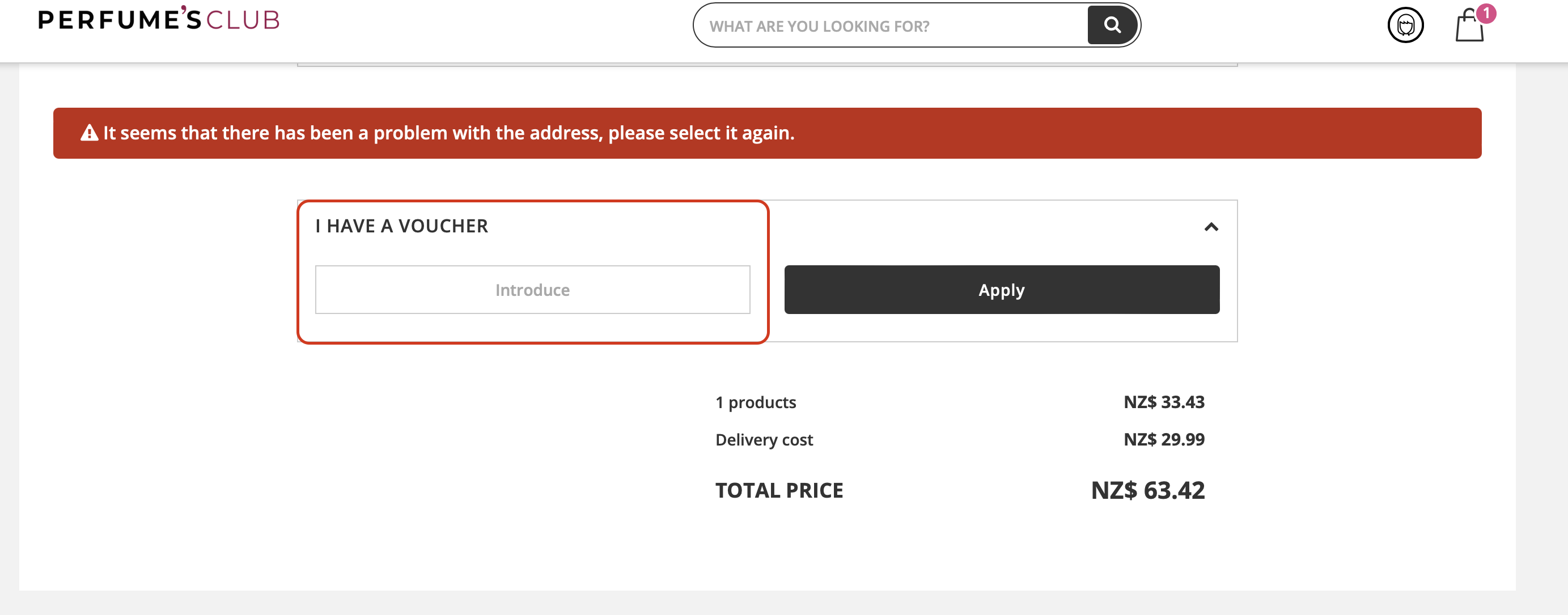Click the 1 products summary row
1568x615 pixels.
pos(756,402)
